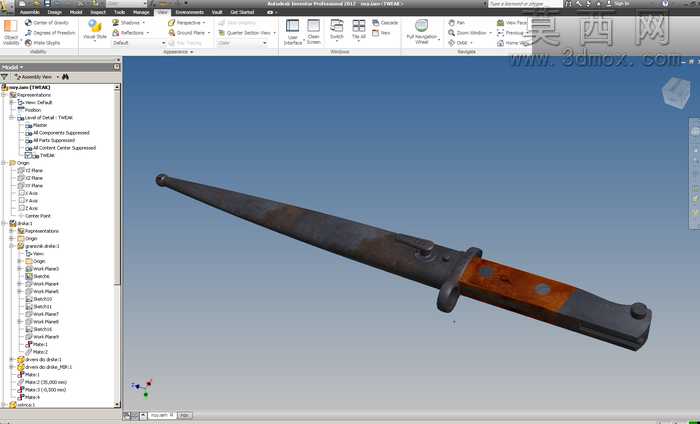This screenshot has width=700, height=424.
Task: Open the Full Navigation Wheel
Action: [x=421, y=31]
